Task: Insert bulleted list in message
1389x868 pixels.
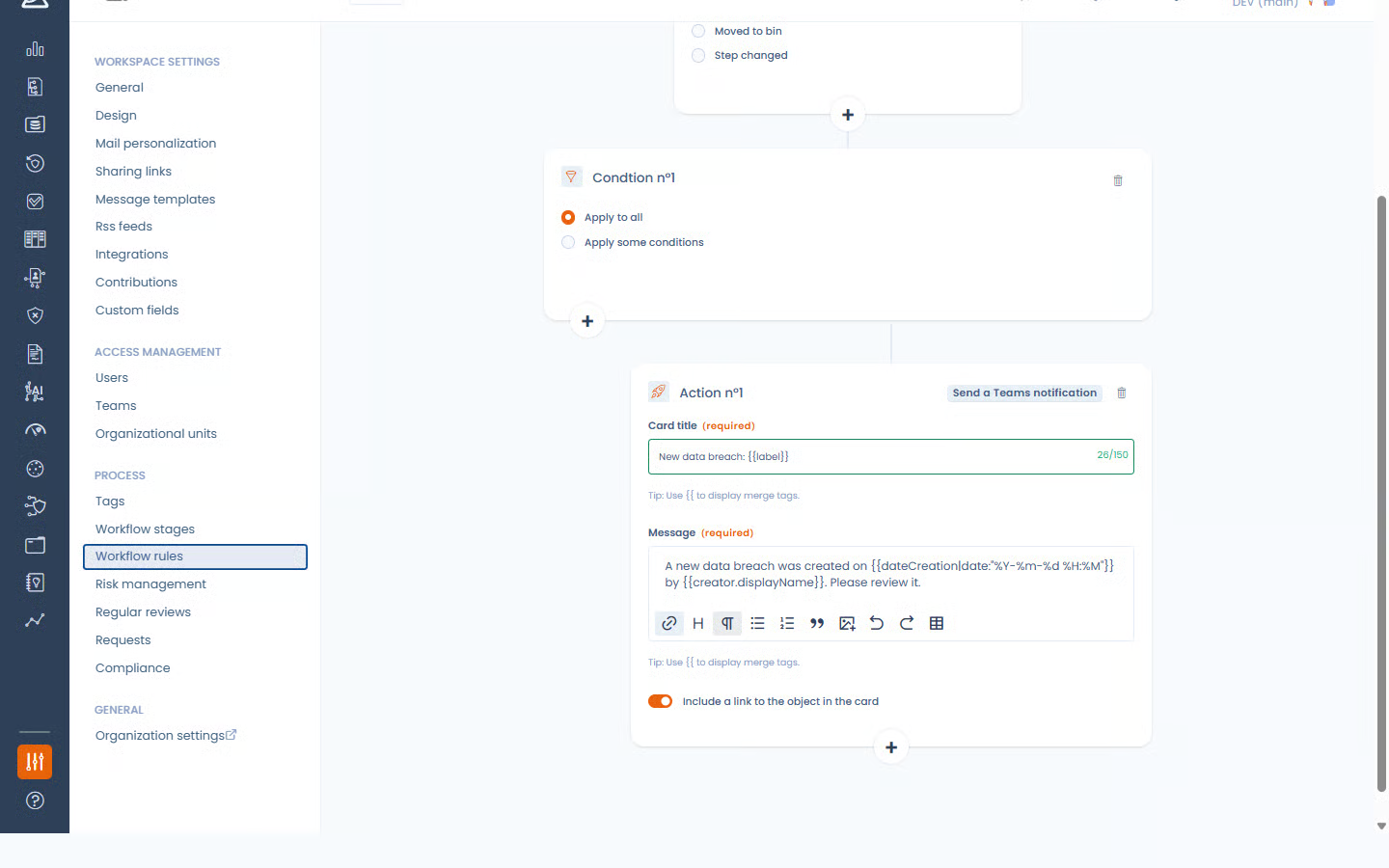Action: point(757,623)
